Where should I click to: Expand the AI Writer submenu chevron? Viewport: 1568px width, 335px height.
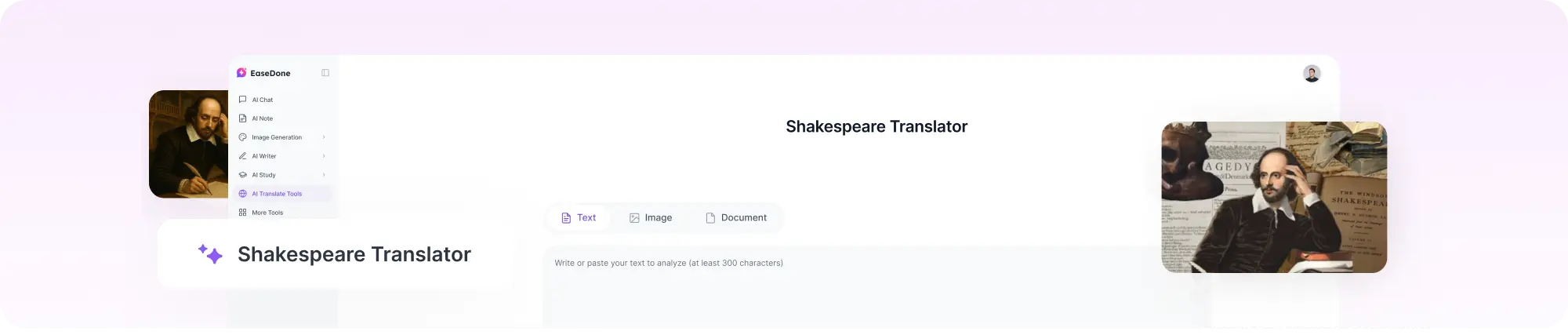point(324,156)
